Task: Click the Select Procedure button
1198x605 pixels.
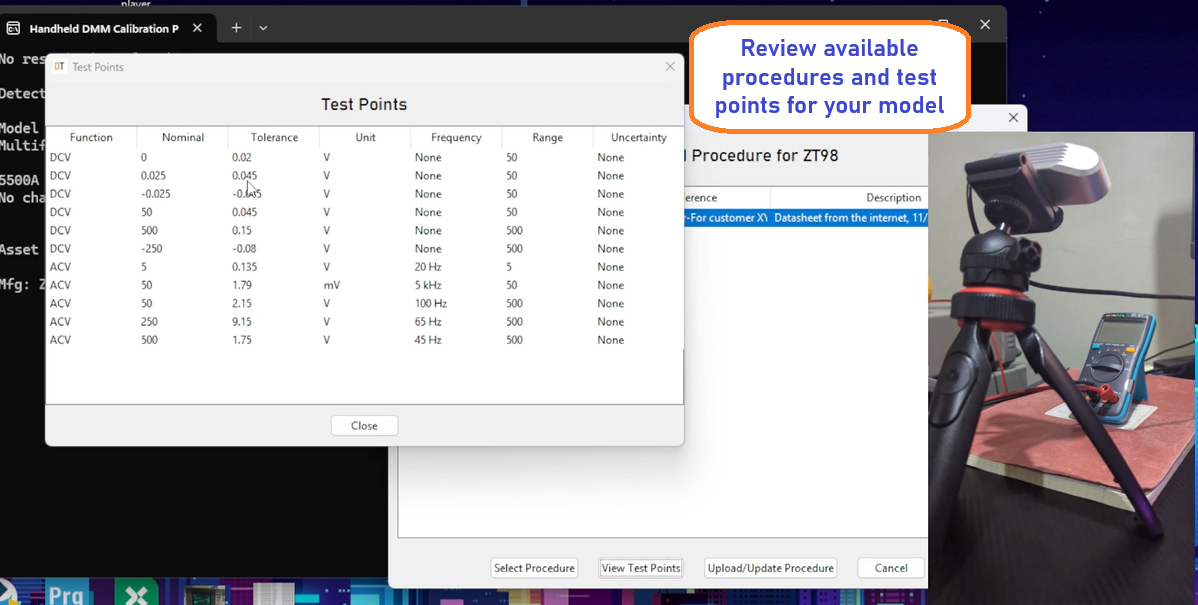Action: pyautogui.click(x=534, y=568)
